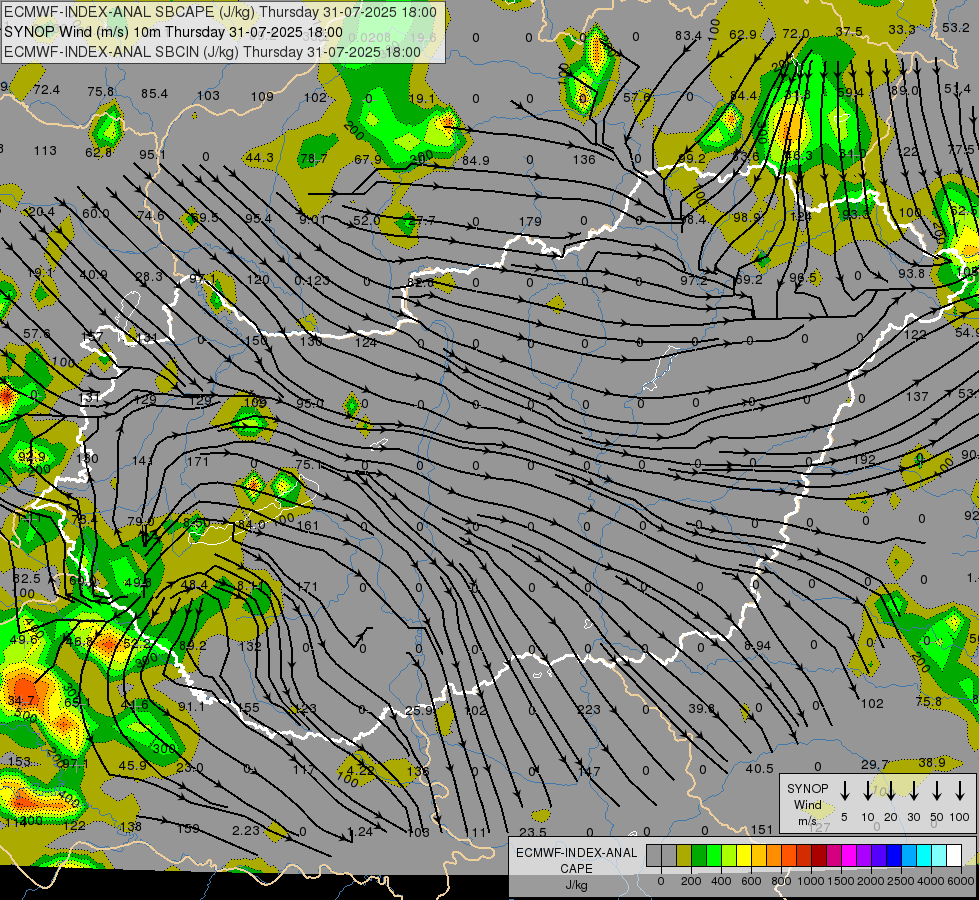Click the map value 0.123
The width and height of the screenshot is (979, 900).
[312, 280]
